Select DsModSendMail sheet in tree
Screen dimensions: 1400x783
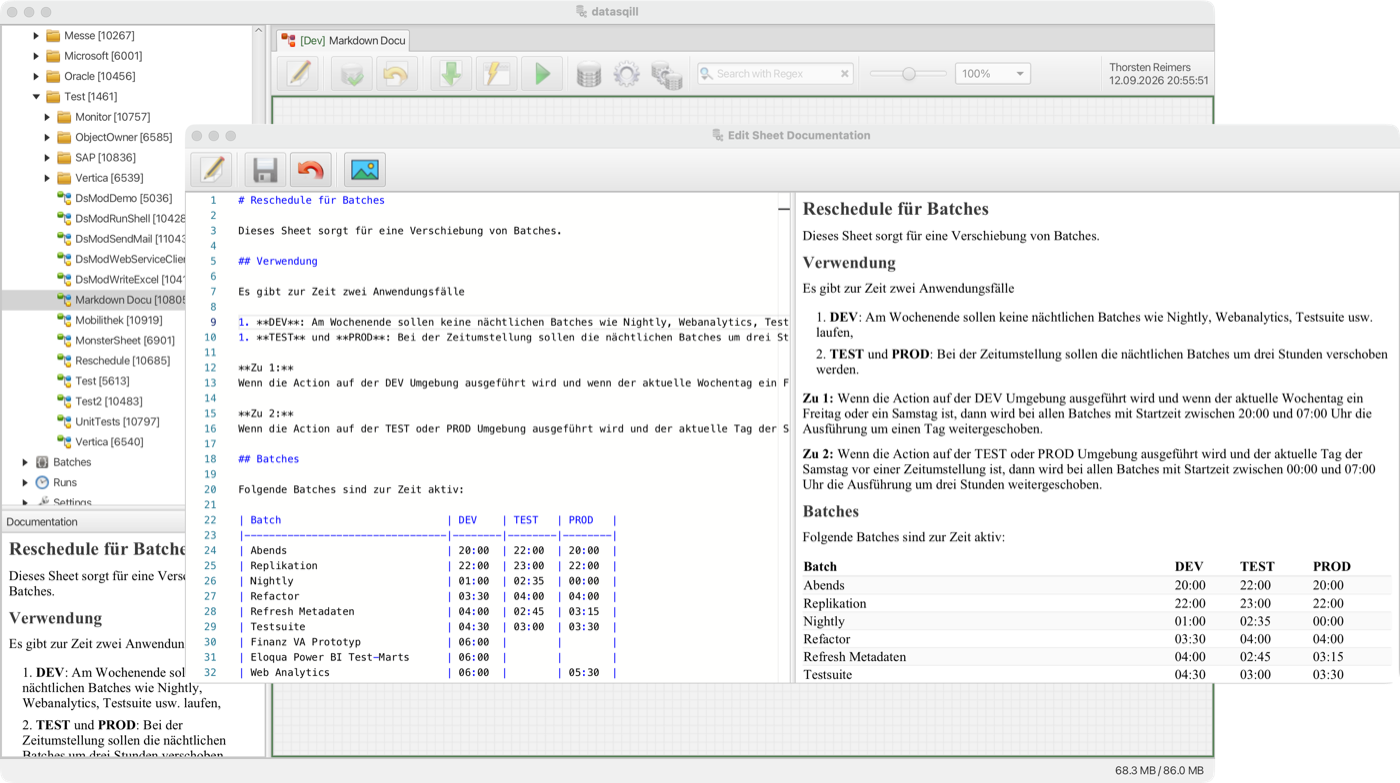(x=131, y=238)
